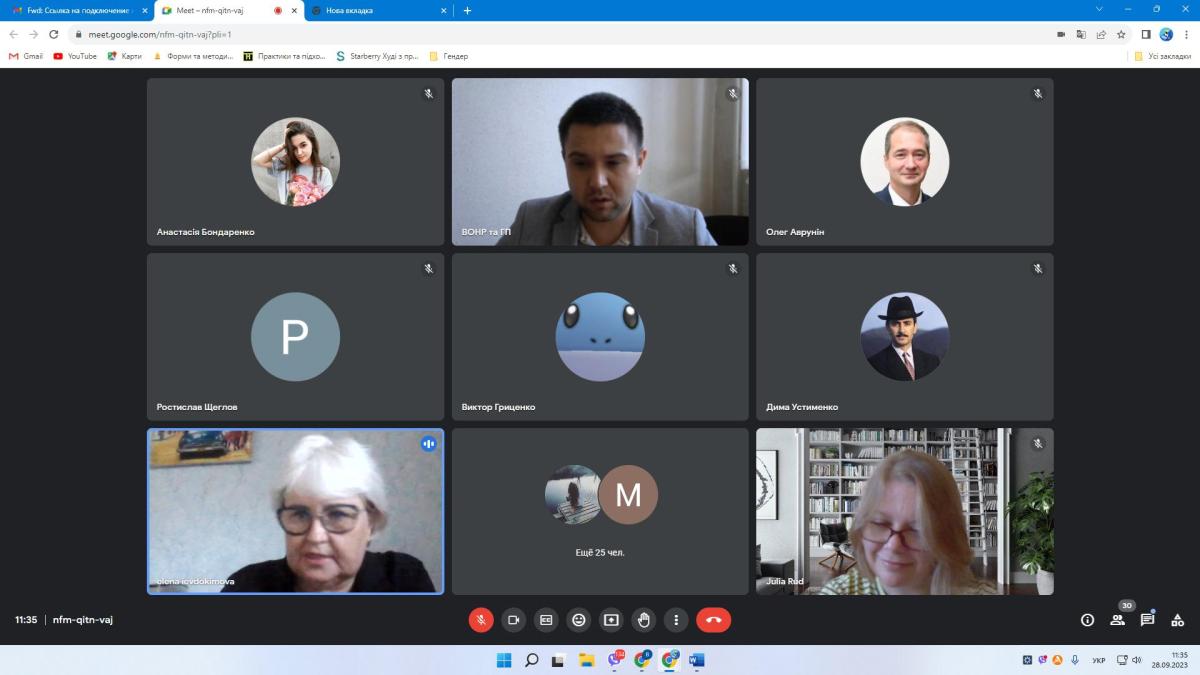Screen dimensions: 1200x675
Task: Open the Activities panel icon
Action: click(1177, 620)
